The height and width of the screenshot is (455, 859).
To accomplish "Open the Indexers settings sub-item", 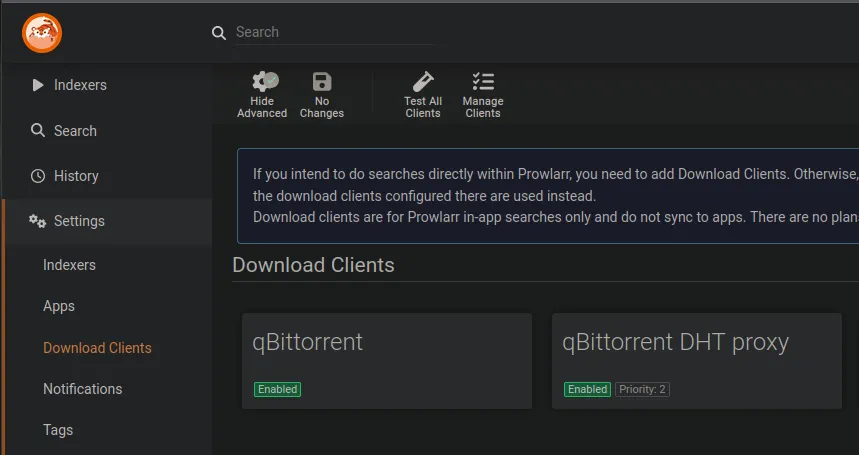I will [69, 265].
